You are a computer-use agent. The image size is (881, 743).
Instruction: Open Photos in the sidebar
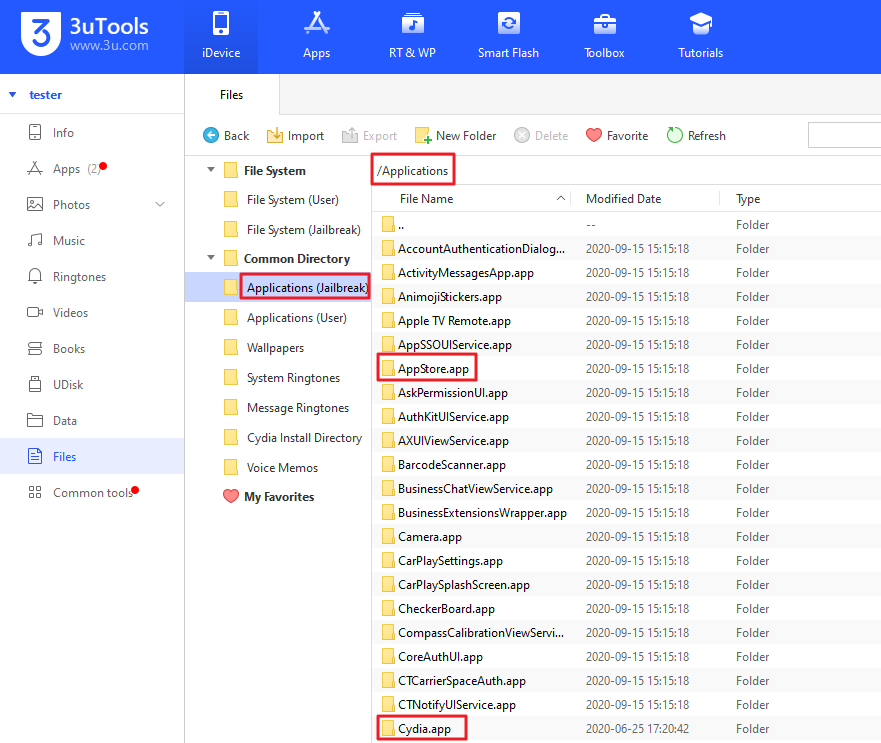click(x=92, y=205)
